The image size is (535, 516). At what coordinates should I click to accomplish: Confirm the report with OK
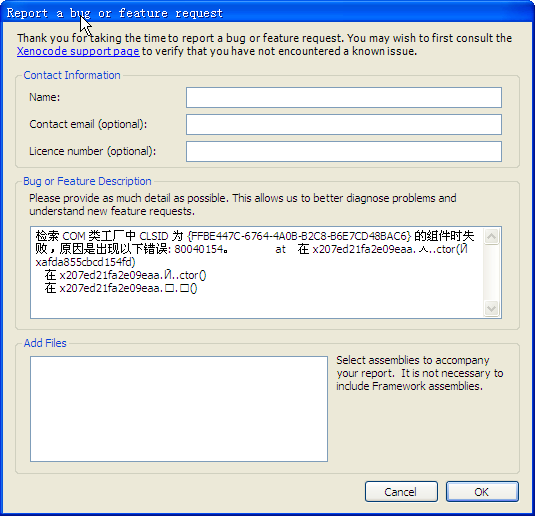tap(482, 491)
